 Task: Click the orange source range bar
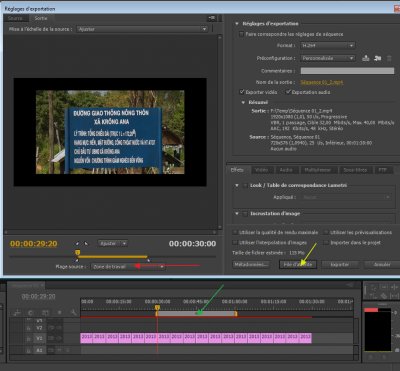(x=113, y=257)
